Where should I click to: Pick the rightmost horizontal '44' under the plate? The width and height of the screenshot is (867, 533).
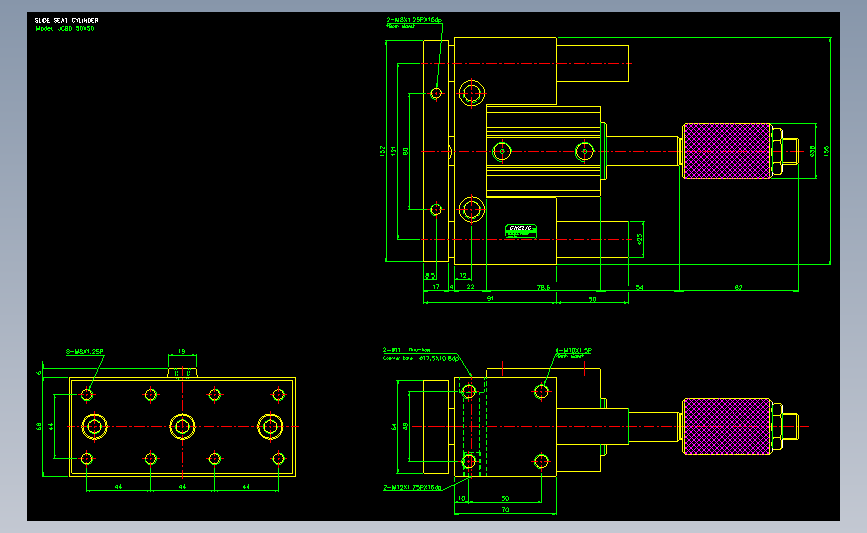click(x=246, y=487)
